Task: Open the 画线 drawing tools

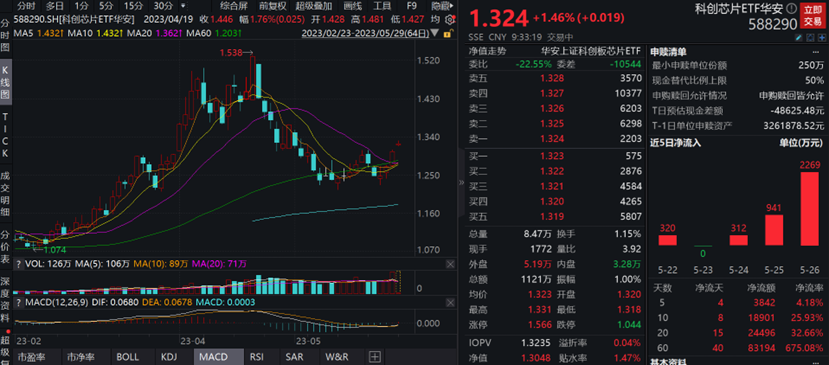Action: pos(353,6)
